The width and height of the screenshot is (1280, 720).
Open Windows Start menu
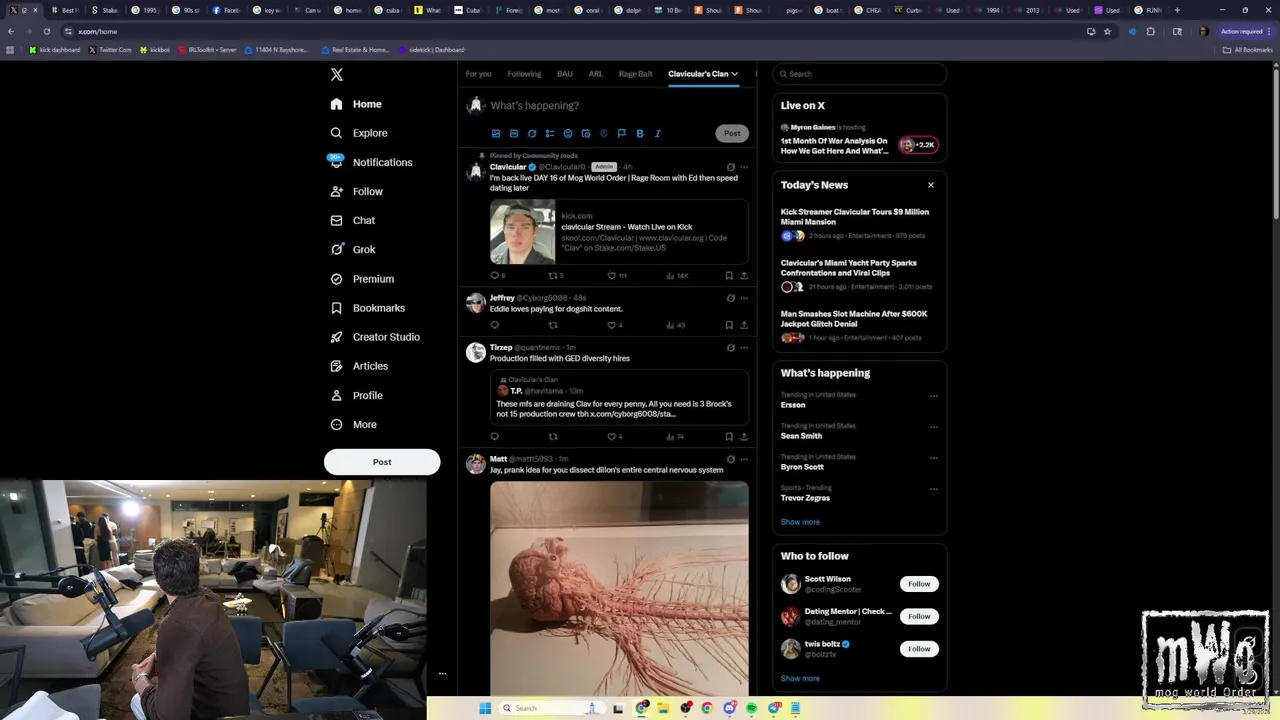[485, 708]
